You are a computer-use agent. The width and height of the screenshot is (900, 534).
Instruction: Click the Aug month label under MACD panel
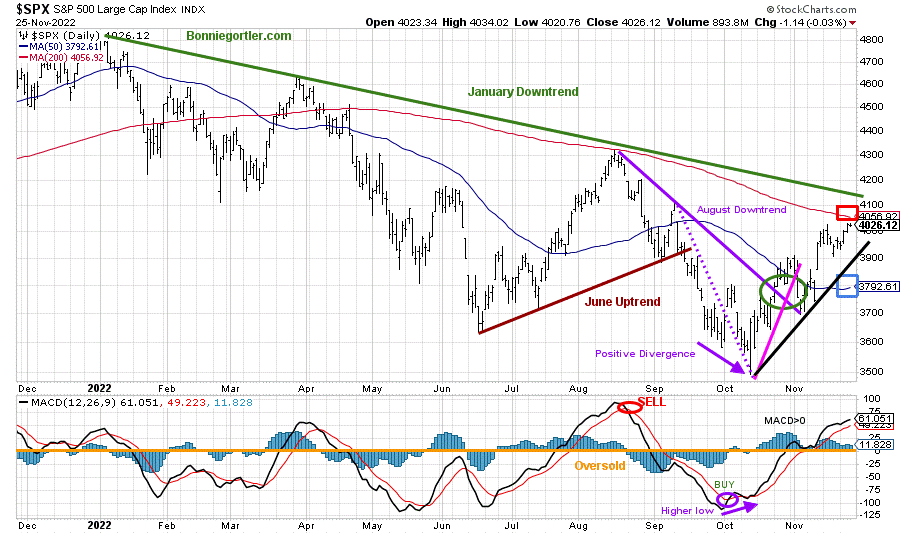pos(578,525)
